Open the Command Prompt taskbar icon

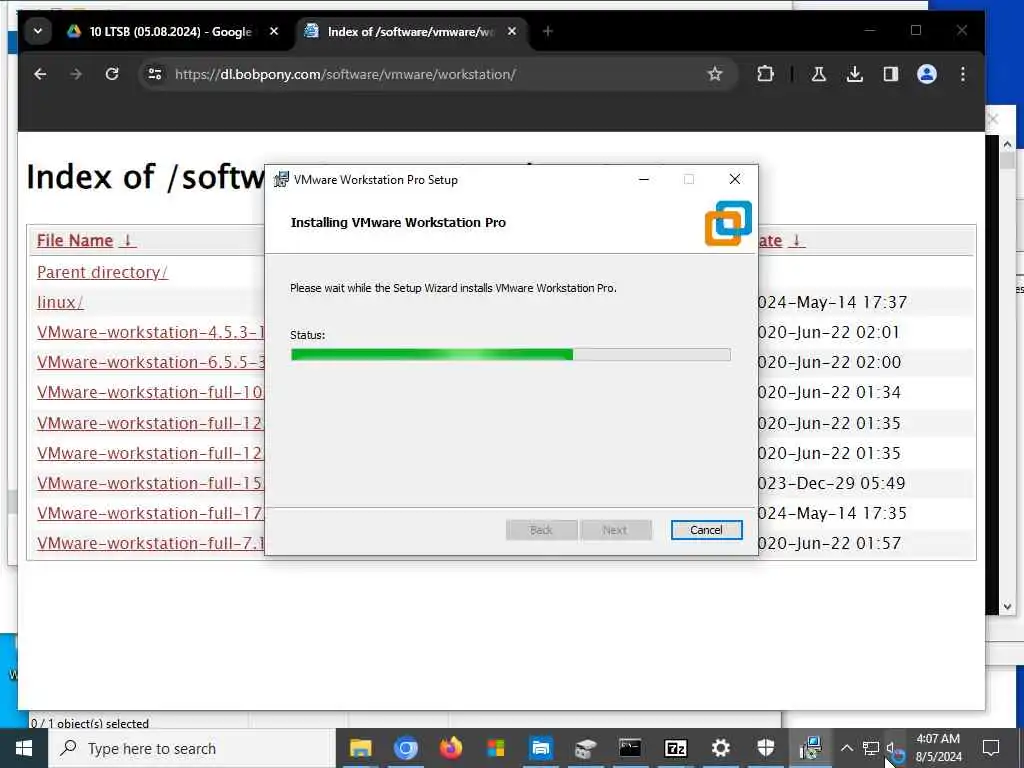point(630,748)
